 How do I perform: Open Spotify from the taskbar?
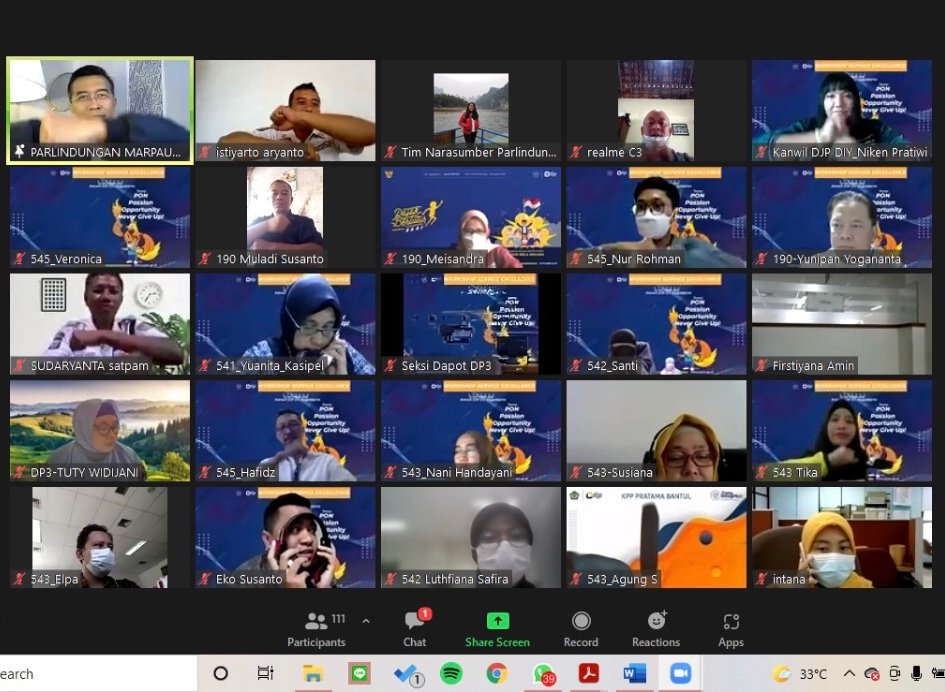tap(451, 674)
